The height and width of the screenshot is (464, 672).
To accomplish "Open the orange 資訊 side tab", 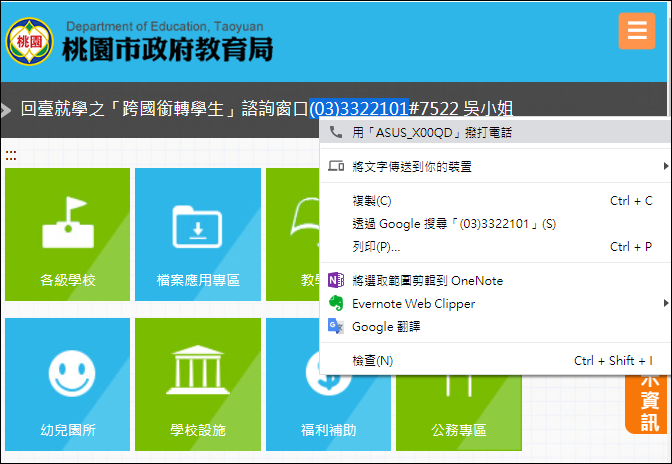I will pyautogui.click(x=648, y=404).
